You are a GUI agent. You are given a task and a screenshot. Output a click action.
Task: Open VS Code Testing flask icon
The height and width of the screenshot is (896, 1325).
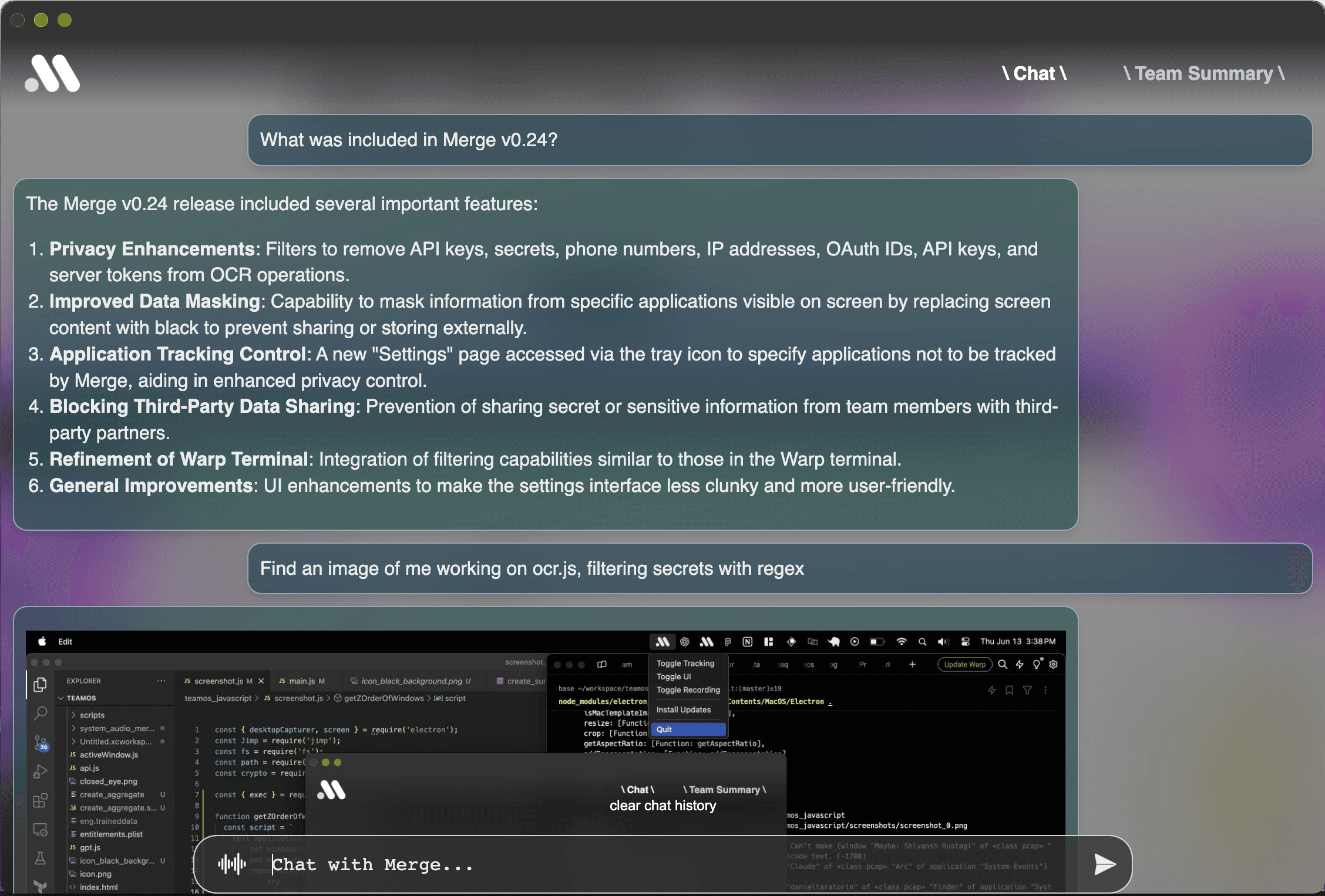[x=40, y=858]
